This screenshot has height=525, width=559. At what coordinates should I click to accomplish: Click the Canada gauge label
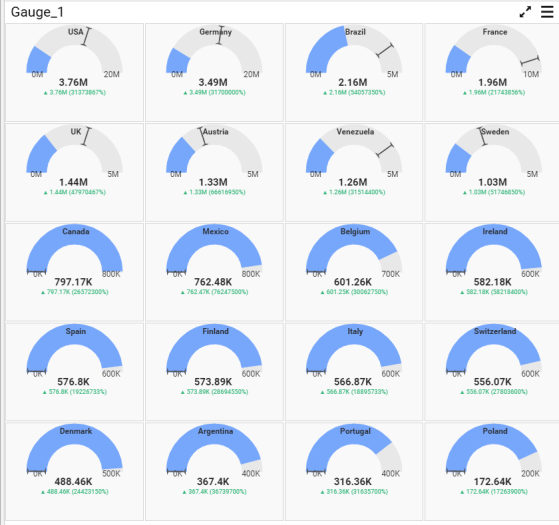tap(76, 232)
